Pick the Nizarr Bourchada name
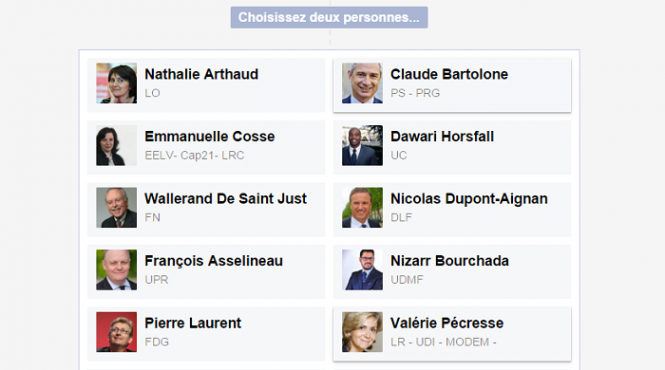Image resolution: width=665 pixels, height=370 pixels. (450, 261)
